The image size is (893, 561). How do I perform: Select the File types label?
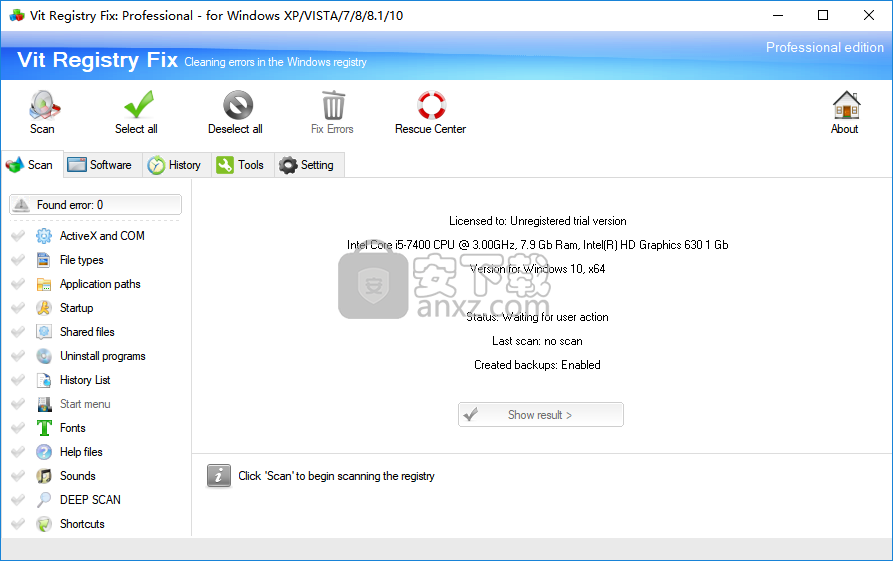coord(81,260)
